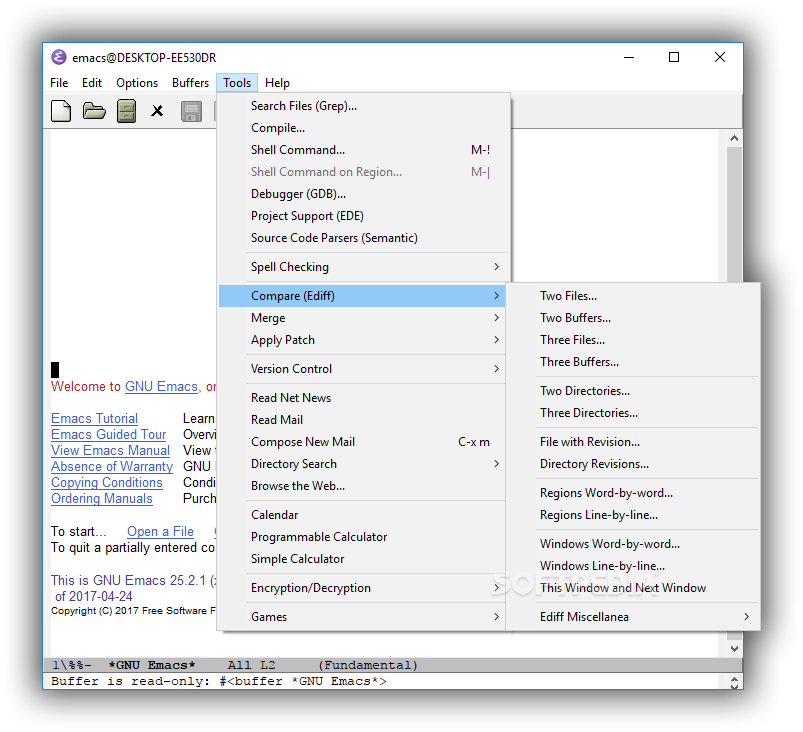Open the Emacs Tutorial link

click(94, 419)
